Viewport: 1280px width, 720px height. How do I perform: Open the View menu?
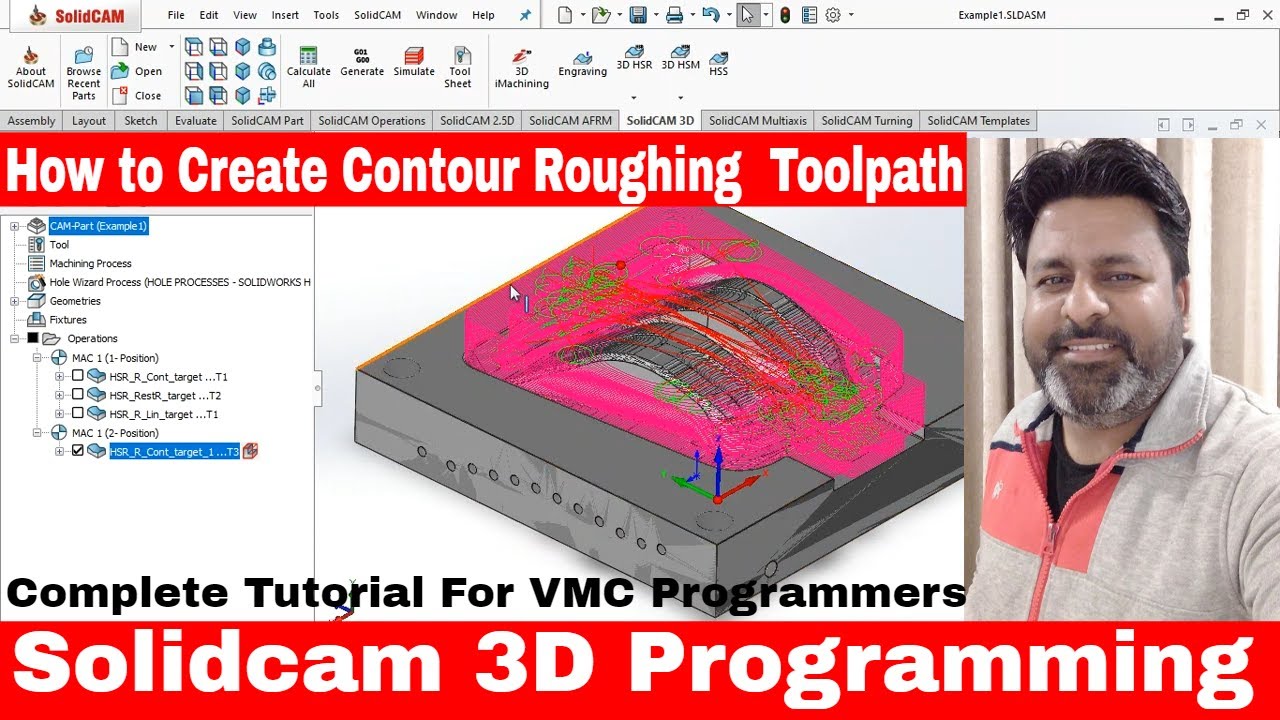point(245,15)
